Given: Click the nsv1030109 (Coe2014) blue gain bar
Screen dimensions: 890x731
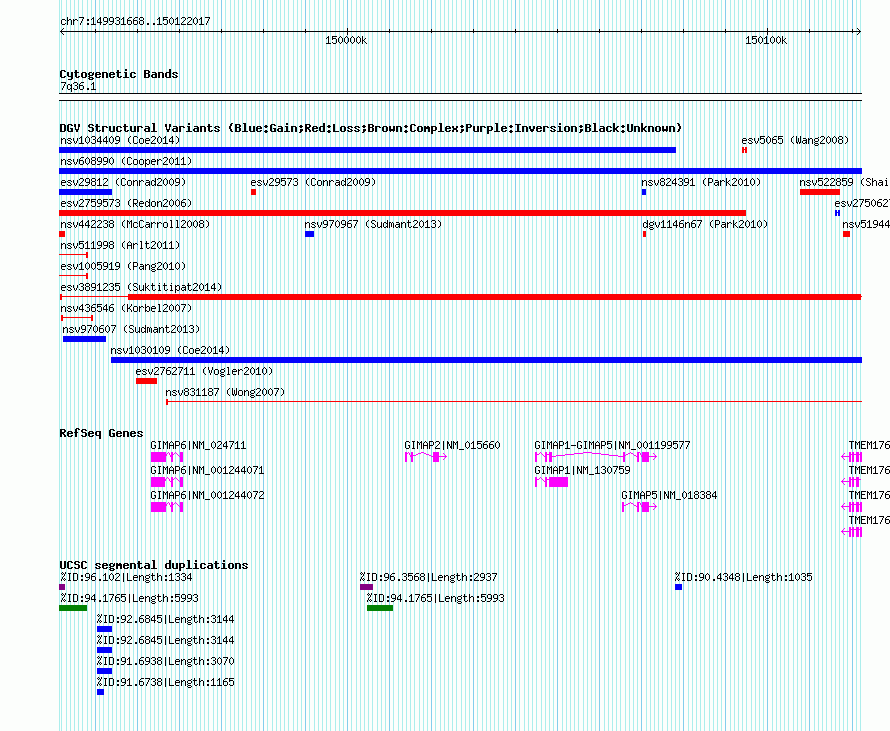Looking at the screenshot, I should point(486,360).
